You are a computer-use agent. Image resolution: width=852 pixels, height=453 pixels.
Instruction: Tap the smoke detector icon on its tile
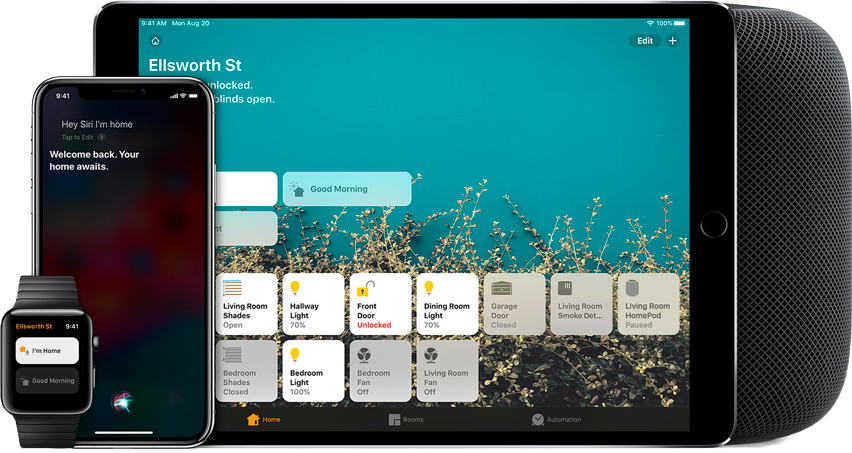[565, 288]
